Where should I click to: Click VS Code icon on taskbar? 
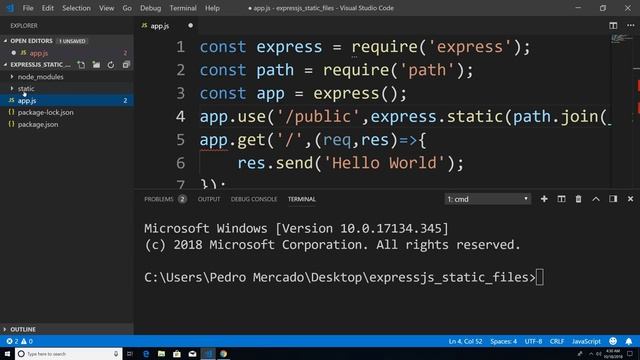tap(208, 353)
